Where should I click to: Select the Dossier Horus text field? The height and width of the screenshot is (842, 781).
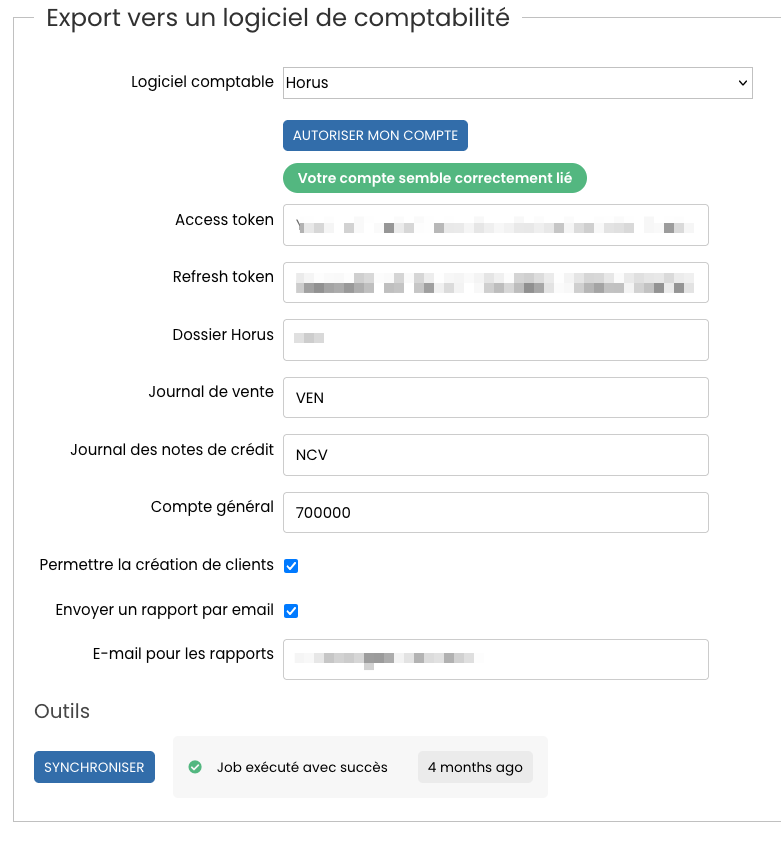[x=495, y=340]
